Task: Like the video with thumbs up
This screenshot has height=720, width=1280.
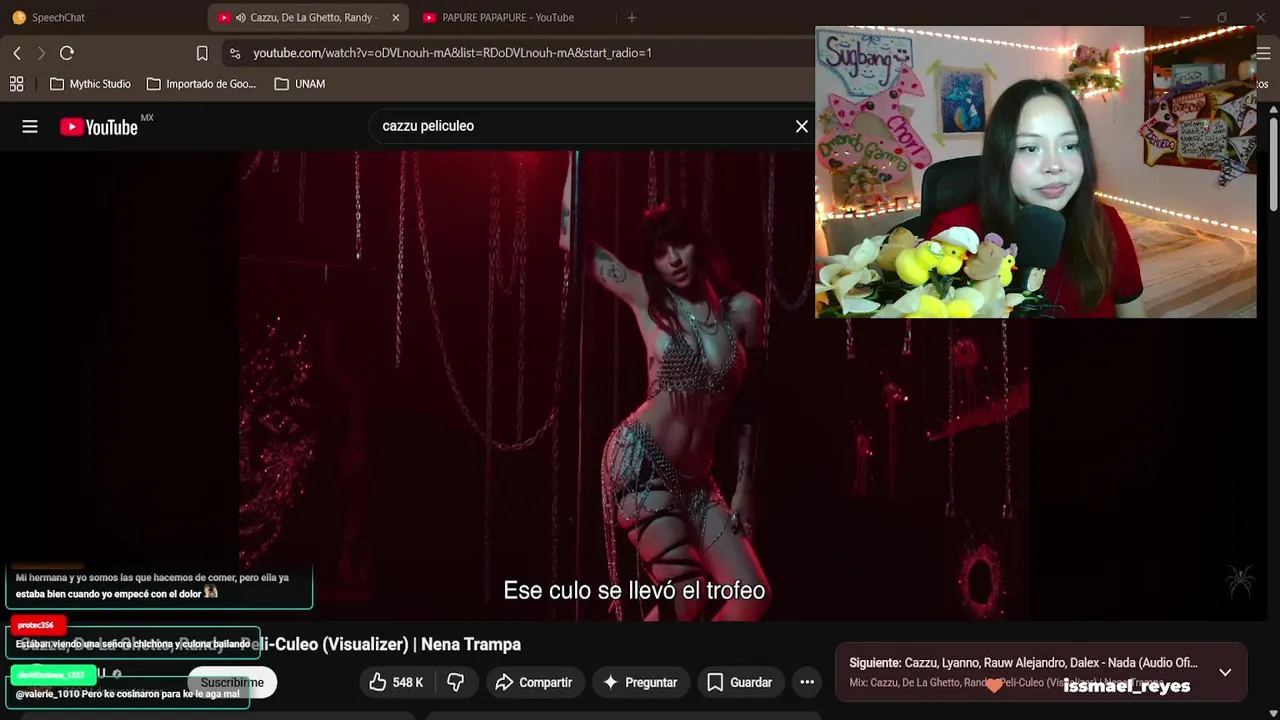Action: (x=396, y=682)
